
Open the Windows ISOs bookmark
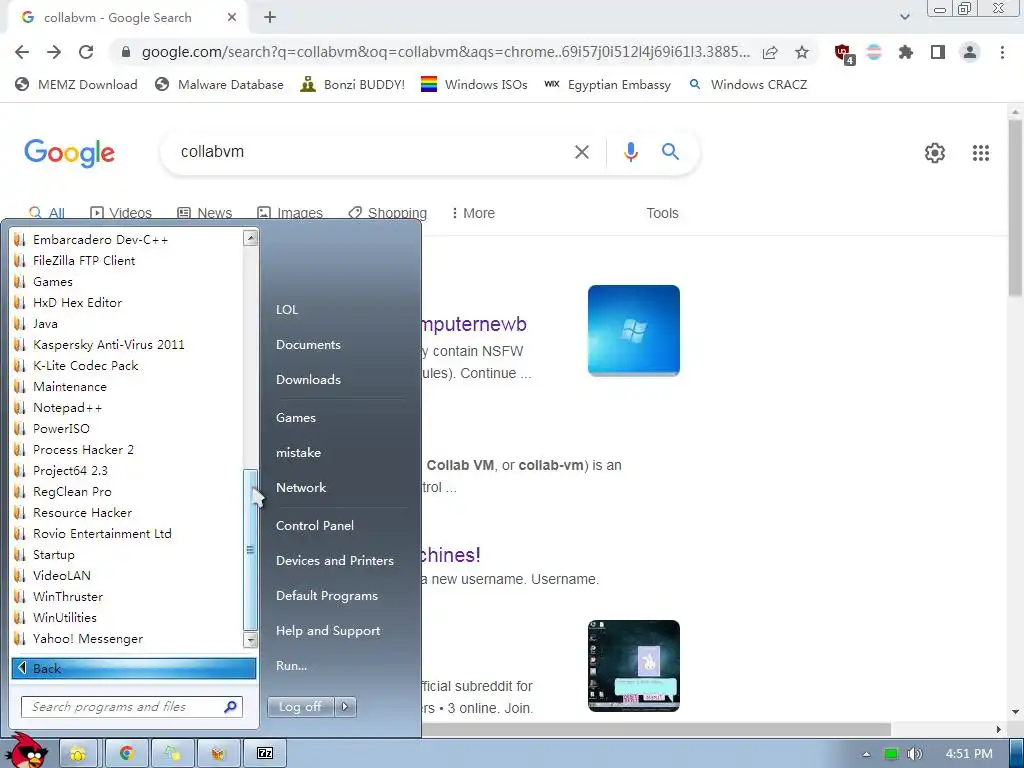click(x=474, y=84)
